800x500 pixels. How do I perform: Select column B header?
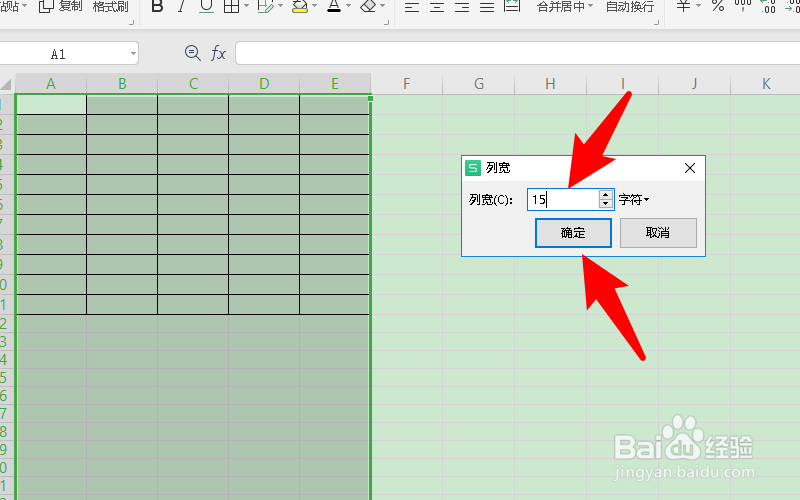122,84
